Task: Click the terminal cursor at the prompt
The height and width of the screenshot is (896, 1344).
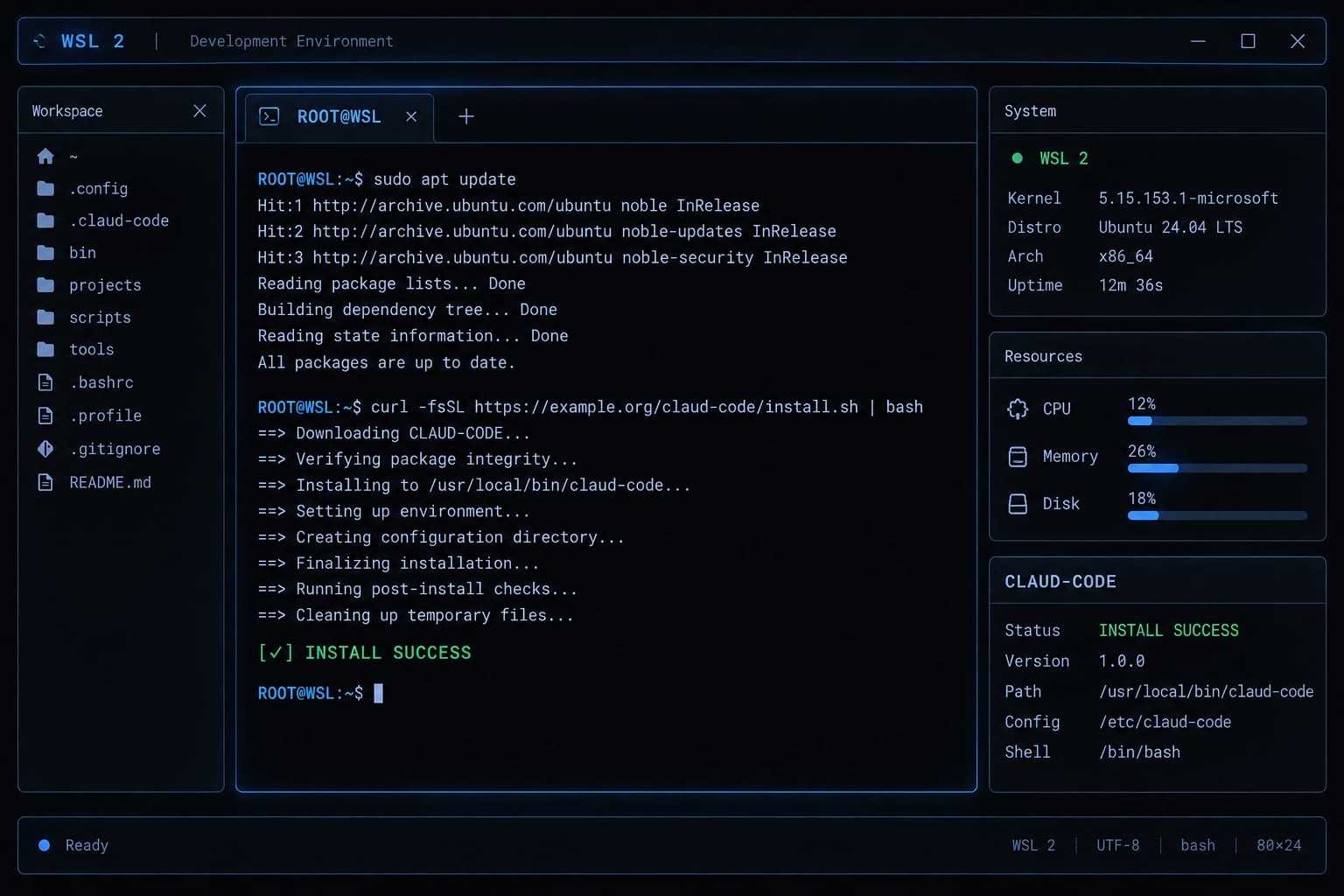Action: 378,693
